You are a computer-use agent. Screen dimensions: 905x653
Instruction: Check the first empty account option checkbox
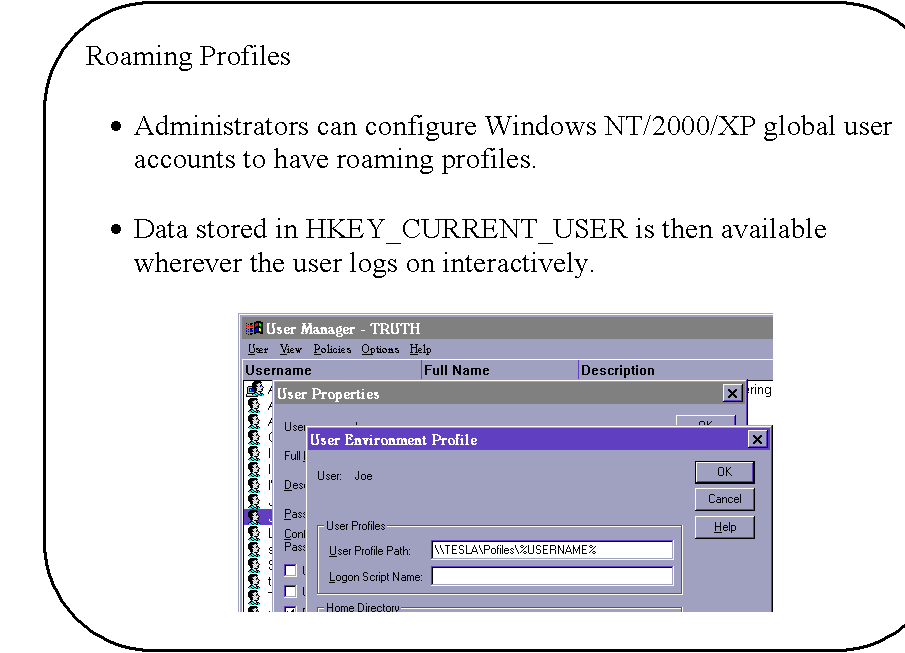pos(290,570)
